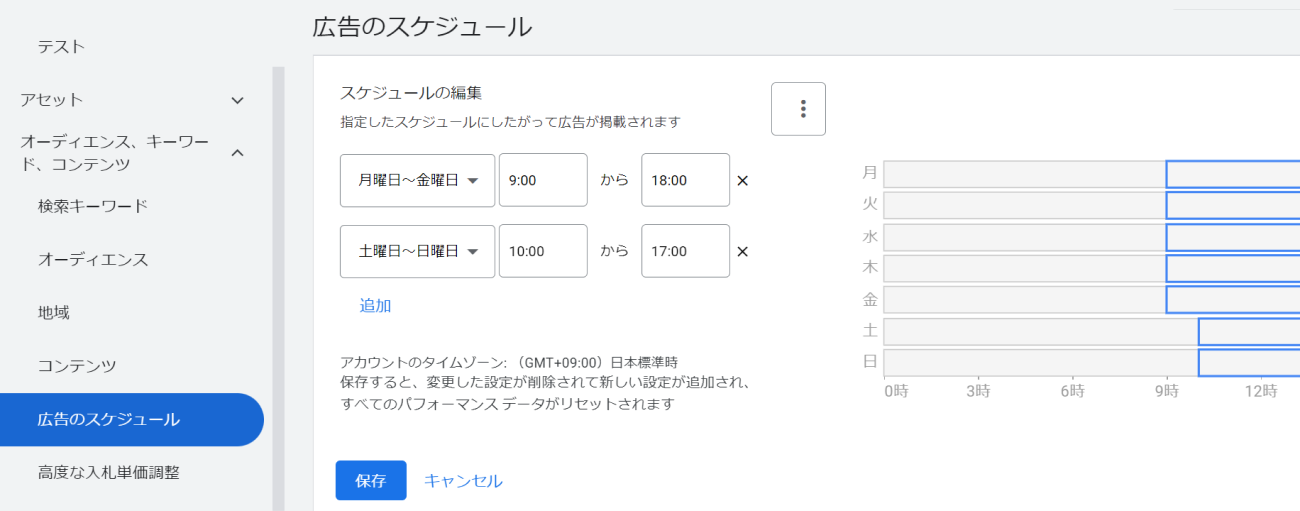The height and width of the screenshot is (511, 1300).
Task: Open the 月曜日～金曜日 day dropdown
Action: (x=417, y=180)
